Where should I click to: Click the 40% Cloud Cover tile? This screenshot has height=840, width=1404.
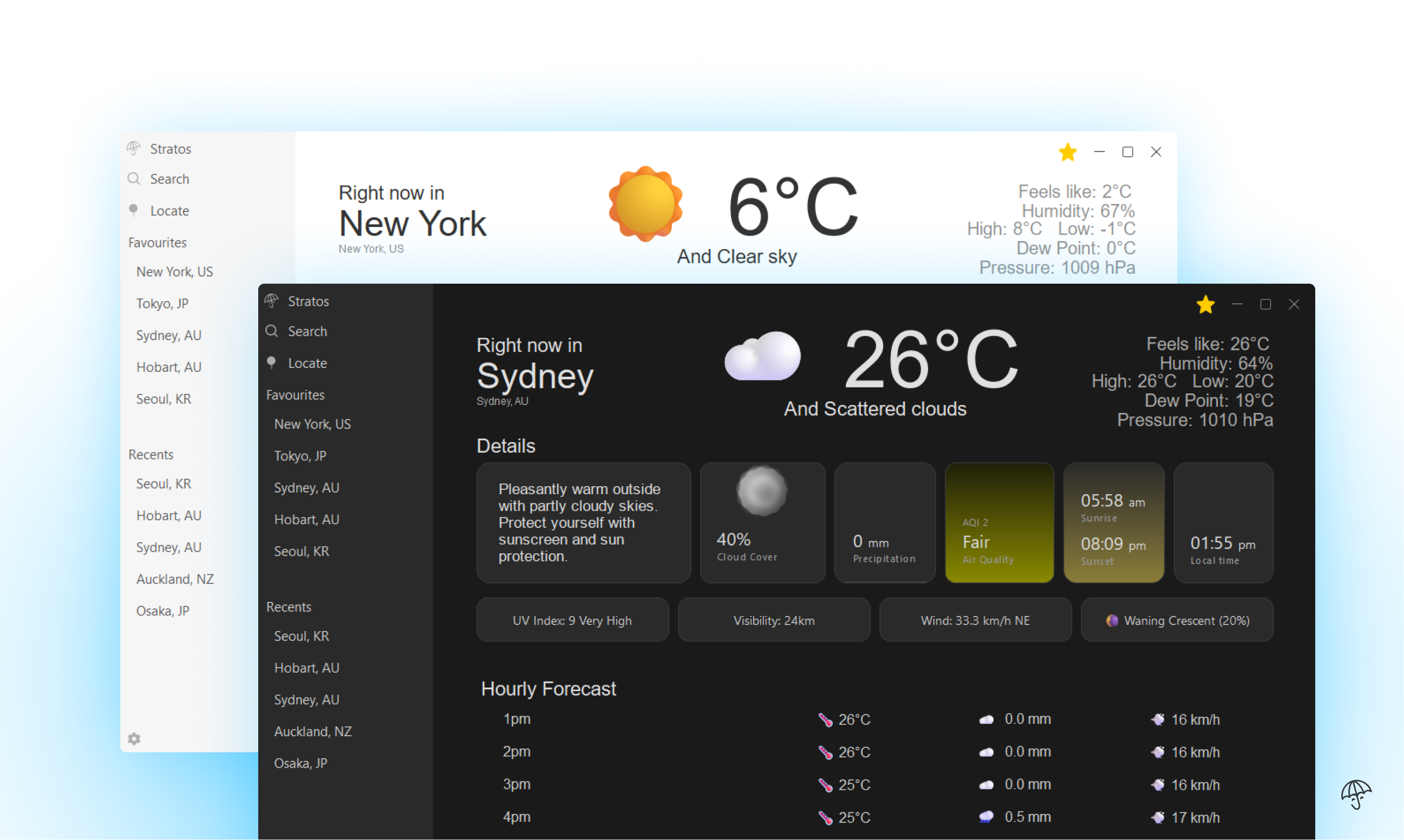(762, 522)
